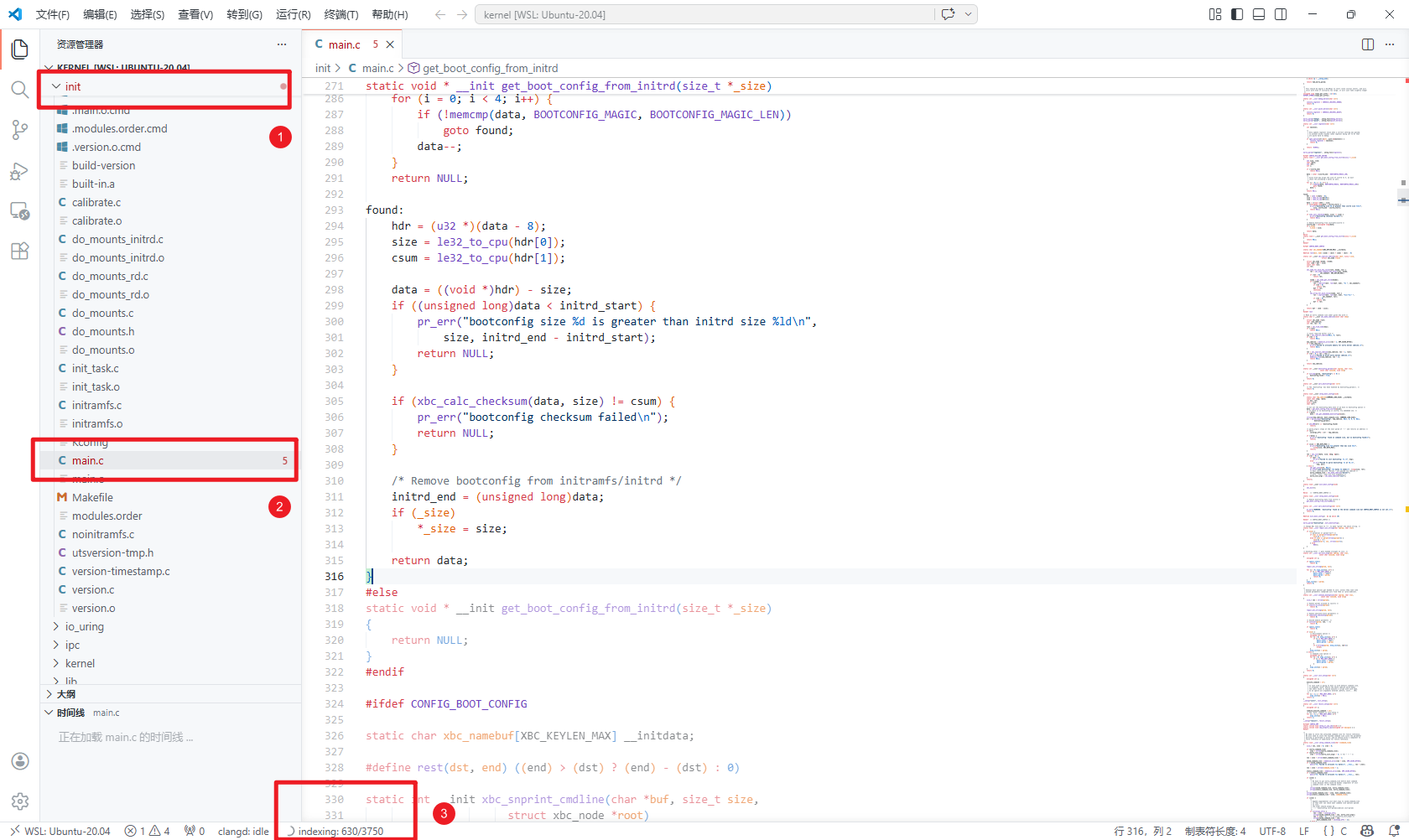Click the init breadcrumb segment

coord(323,68)
